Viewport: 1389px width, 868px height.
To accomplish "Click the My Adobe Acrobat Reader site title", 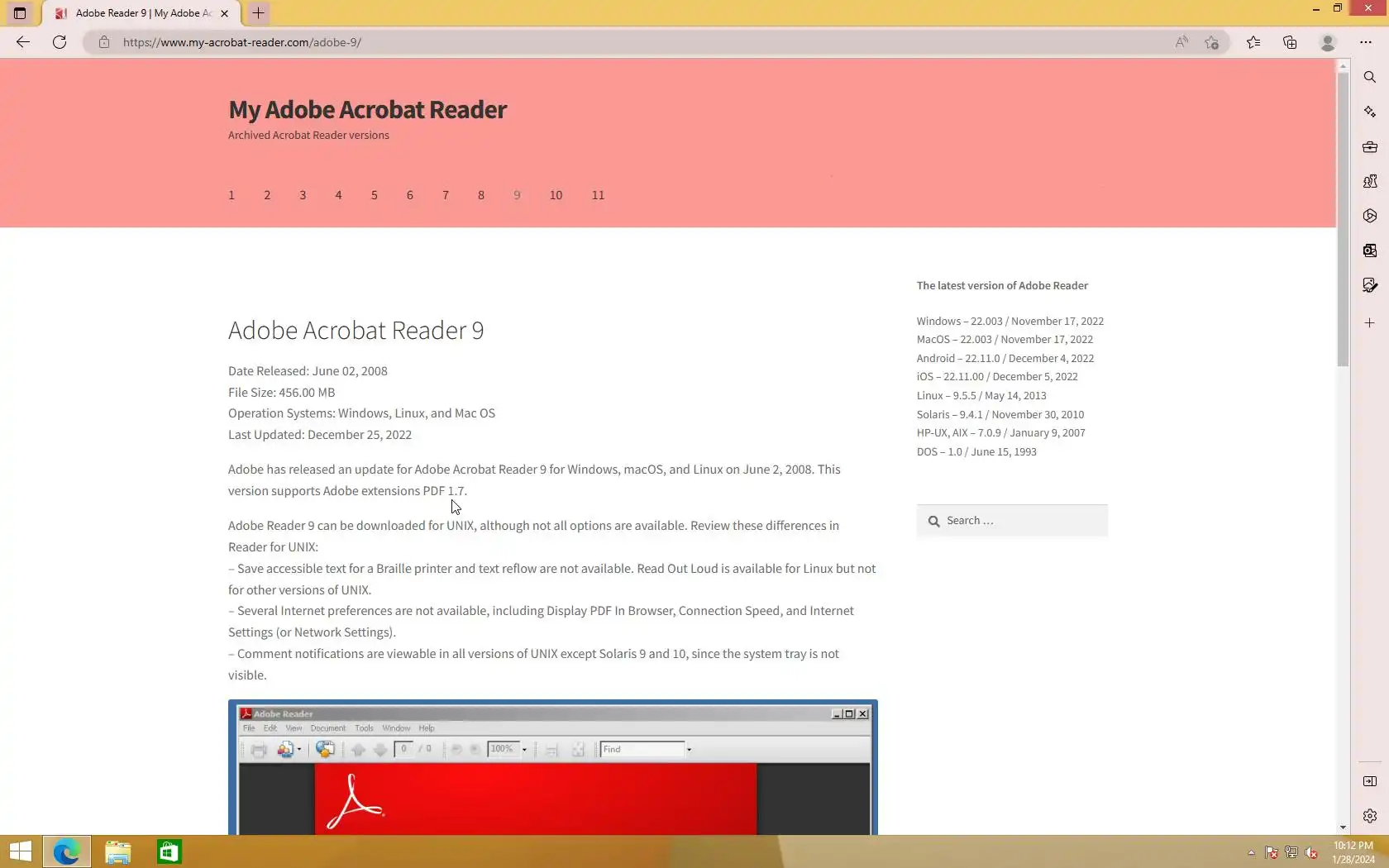I will [367, 109].
